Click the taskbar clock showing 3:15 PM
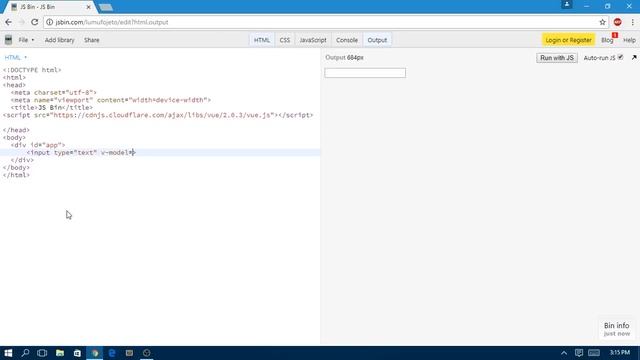The image size is (640, 360). tap(620, 353)
